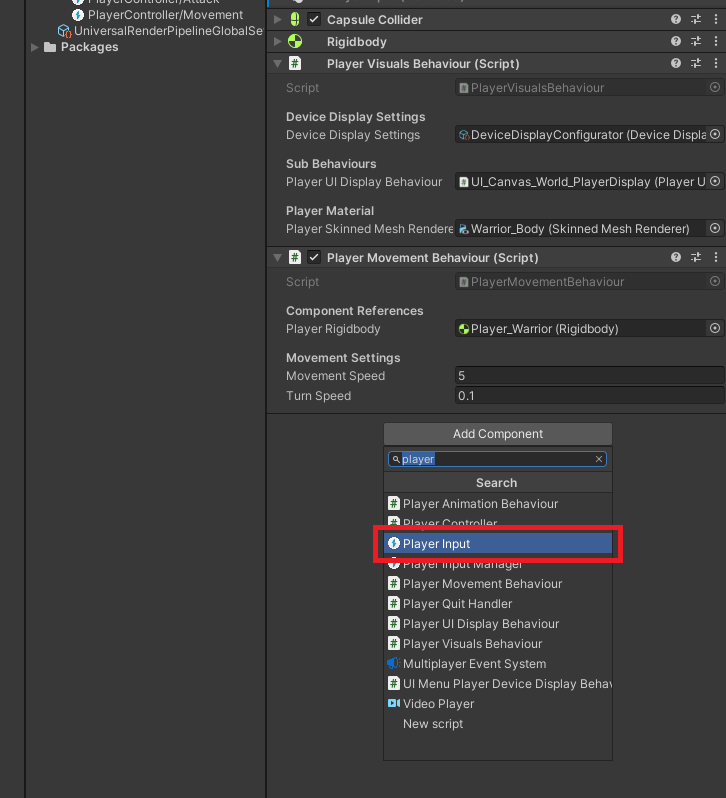Screen dimensions: 726x798
Task: Open Player Movement Behaviour preset icon
Action: pos(696,257)
